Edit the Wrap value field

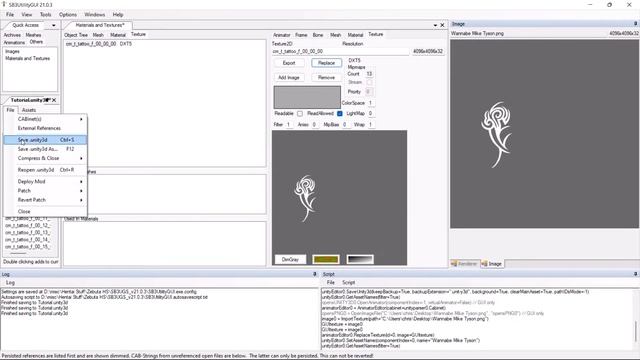[x=371, y=125]
